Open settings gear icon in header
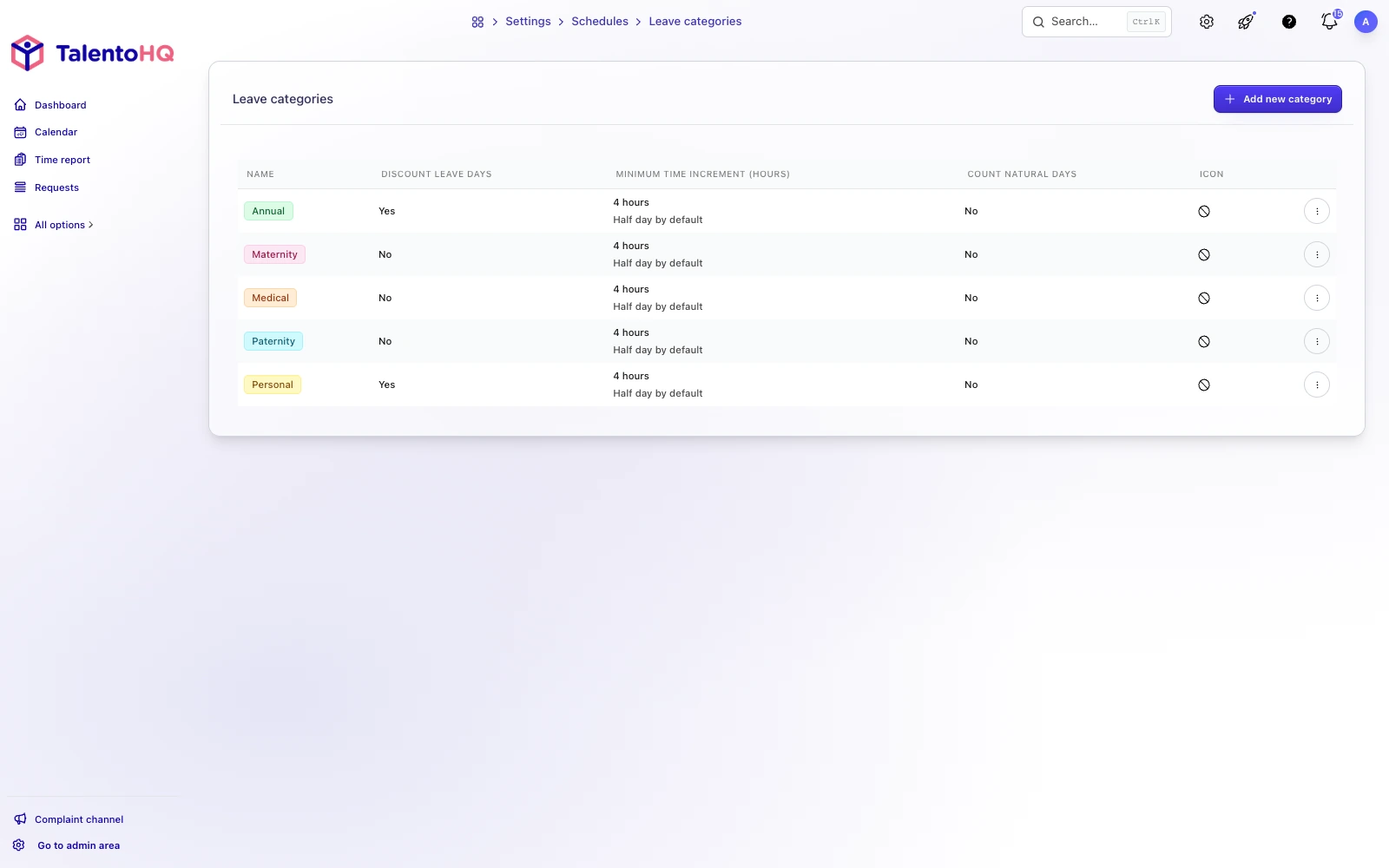The width and height of the screenshot is (1389, 868). point(1207,22)
